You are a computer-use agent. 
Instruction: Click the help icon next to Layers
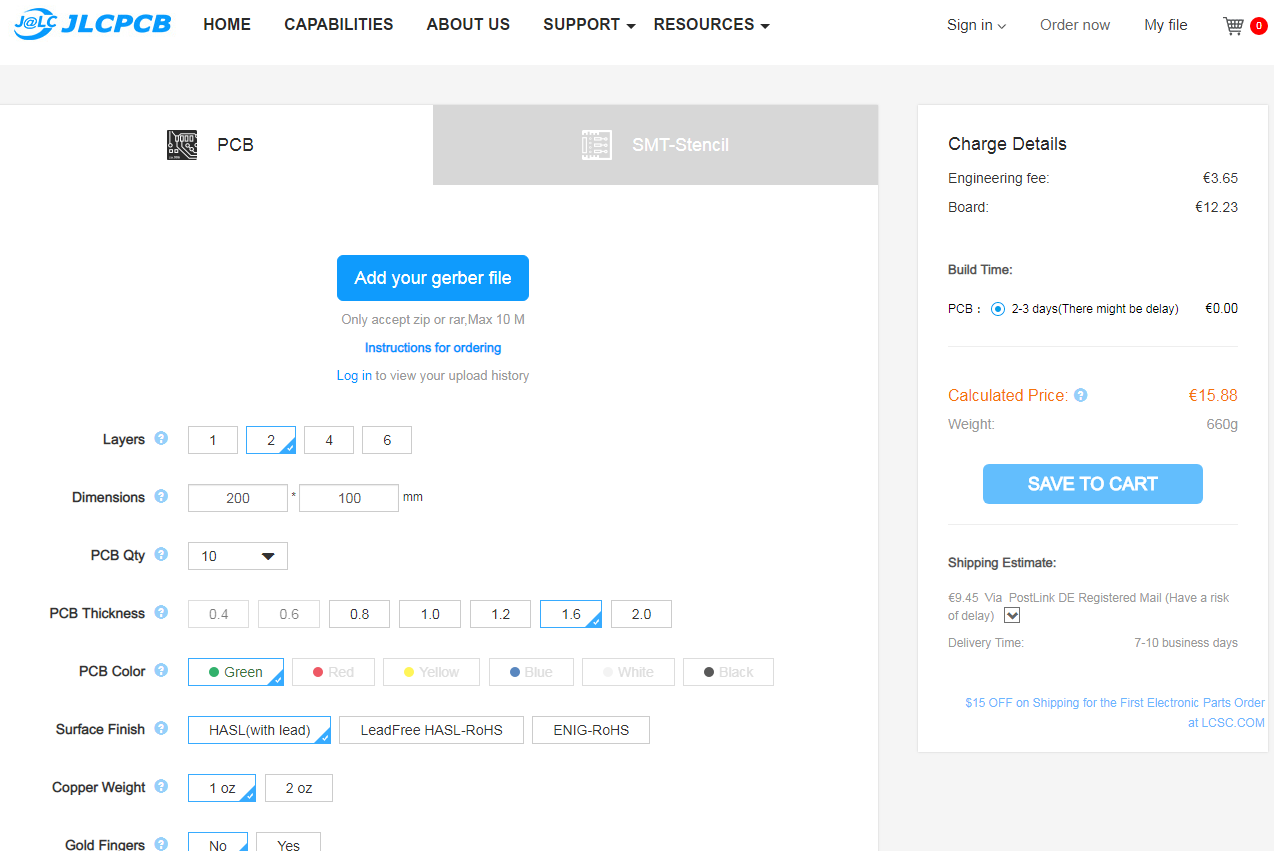click(x=161, y=438)
